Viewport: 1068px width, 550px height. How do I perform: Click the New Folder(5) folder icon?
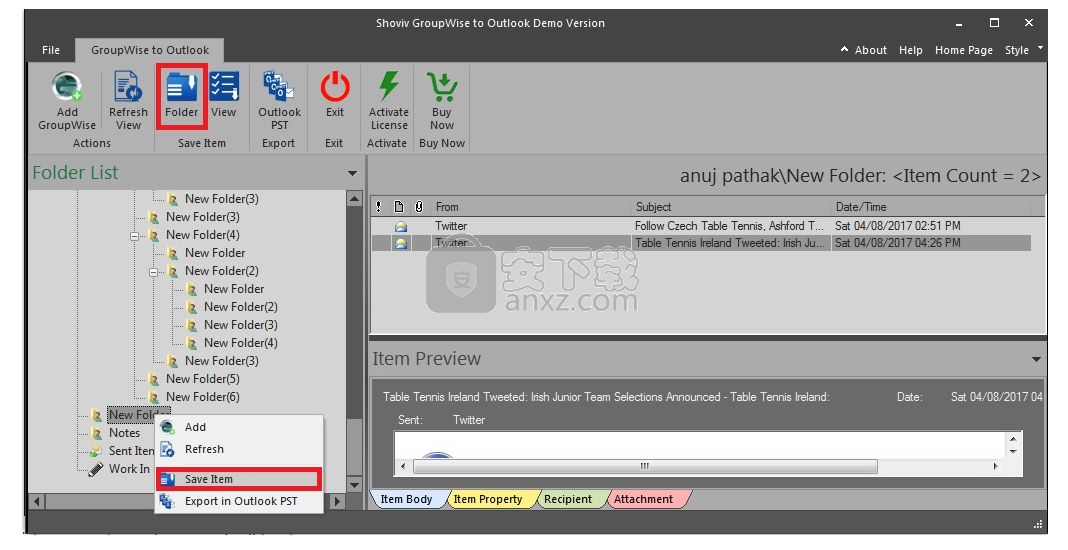pyautogui.click(x=155, y=379)
